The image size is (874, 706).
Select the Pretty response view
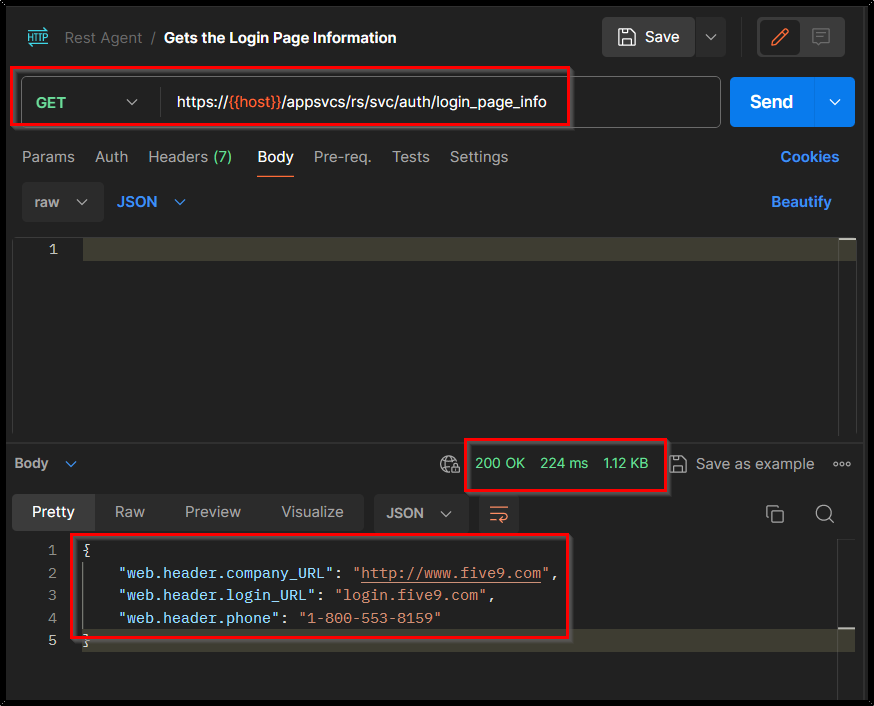pyautogui.click(x=54, y=512)
